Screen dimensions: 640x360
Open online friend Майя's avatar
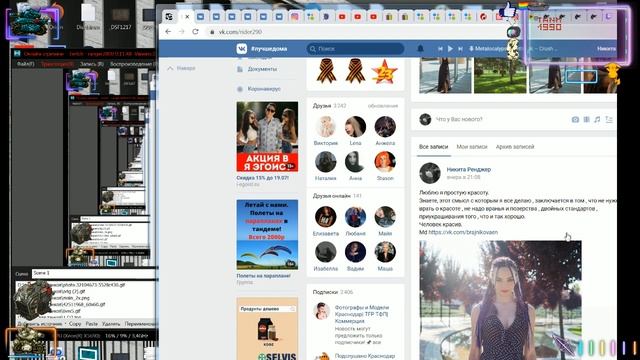pyautogui.click(x=385, y=217)
